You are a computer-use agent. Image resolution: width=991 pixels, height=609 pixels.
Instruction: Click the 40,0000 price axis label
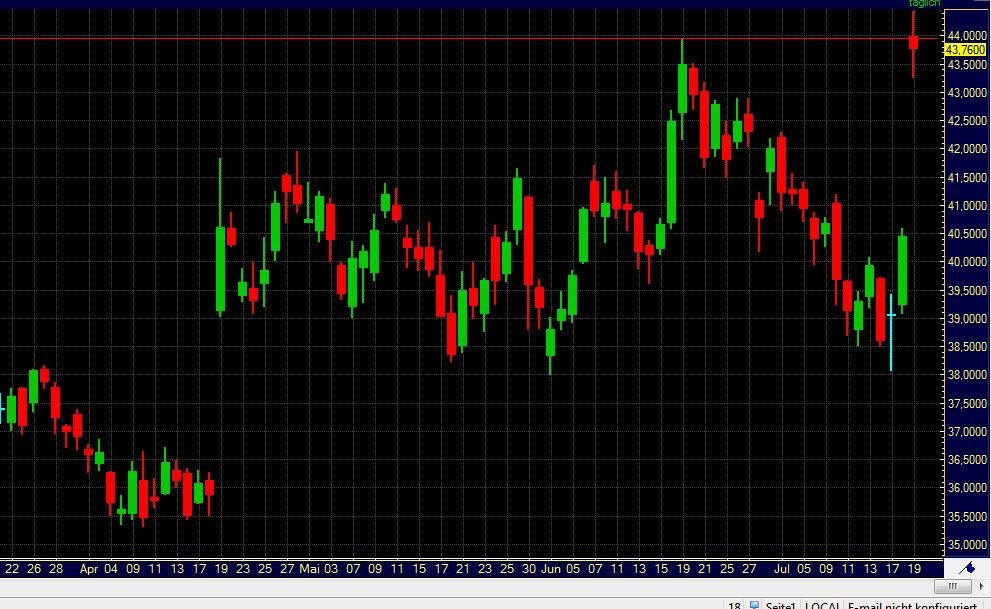pos(966,262)
